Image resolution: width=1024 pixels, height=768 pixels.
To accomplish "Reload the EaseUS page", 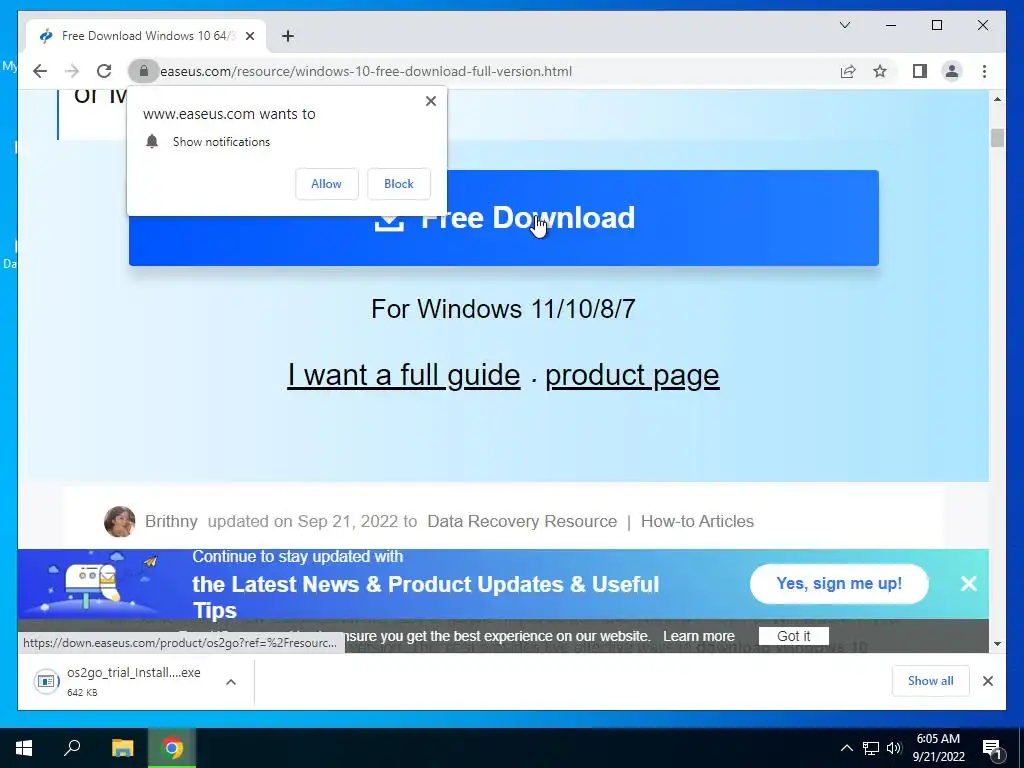I will [x=104, y=71].
